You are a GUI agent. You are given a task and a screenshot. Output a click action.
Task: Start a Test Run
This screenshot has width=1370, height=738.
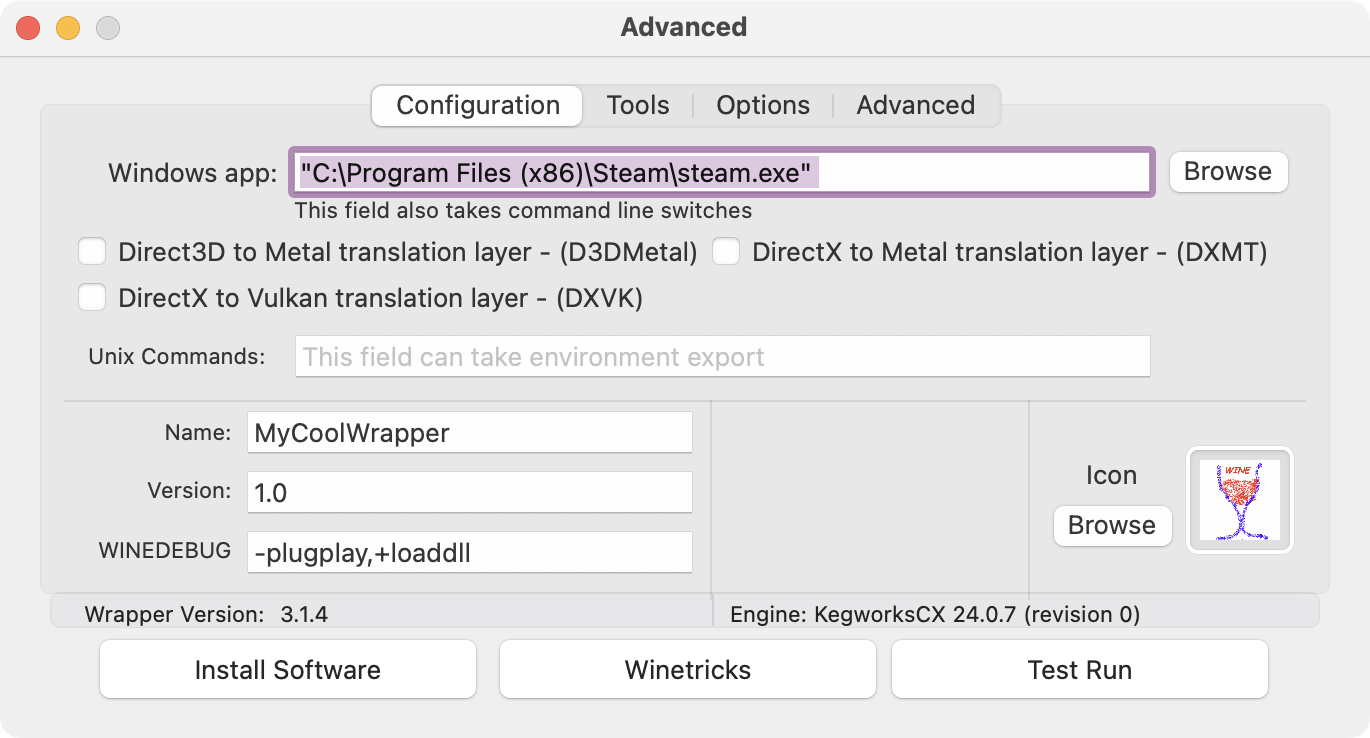tap(1080, 670)
